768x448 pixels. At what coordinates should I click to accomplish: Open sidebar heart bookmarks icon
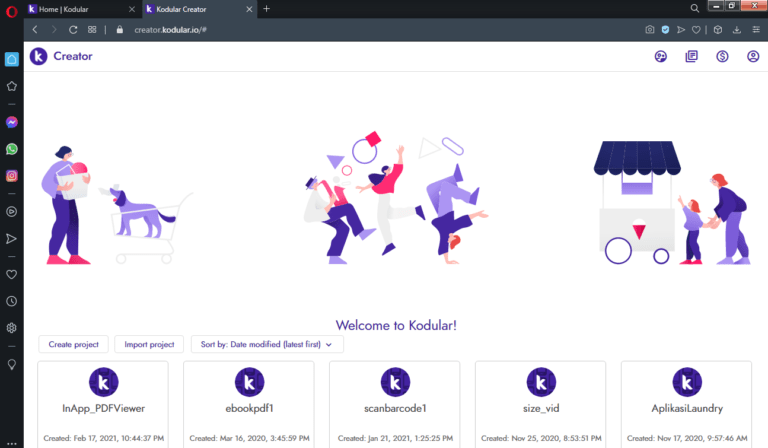(12, 274)
